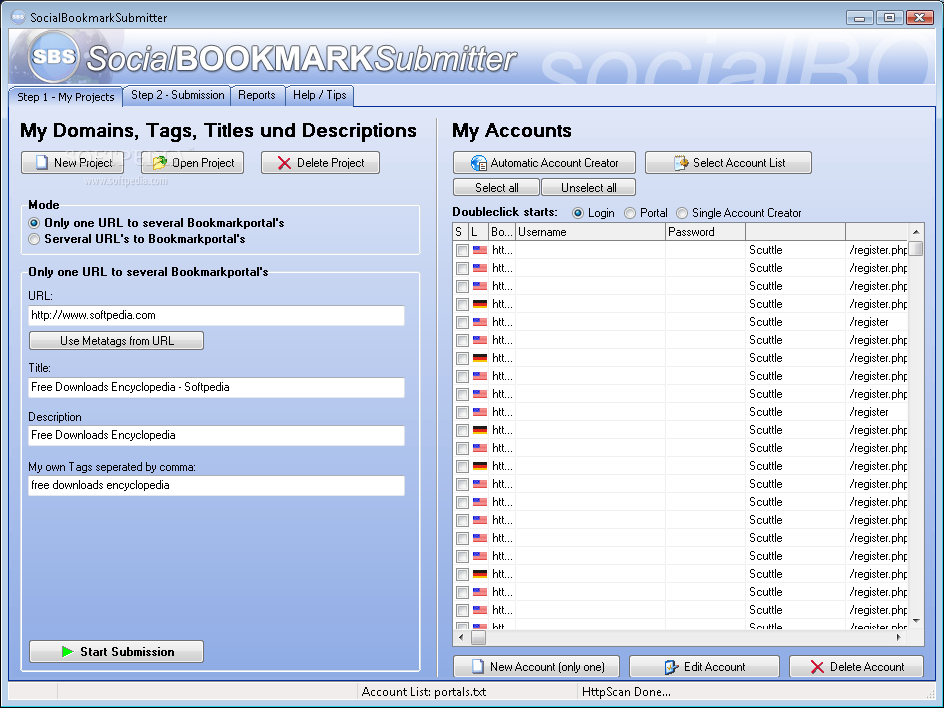The height and width of the screenshot is (708, 944).
Task: Click the folder icon on Open Project
Action: 160,163
